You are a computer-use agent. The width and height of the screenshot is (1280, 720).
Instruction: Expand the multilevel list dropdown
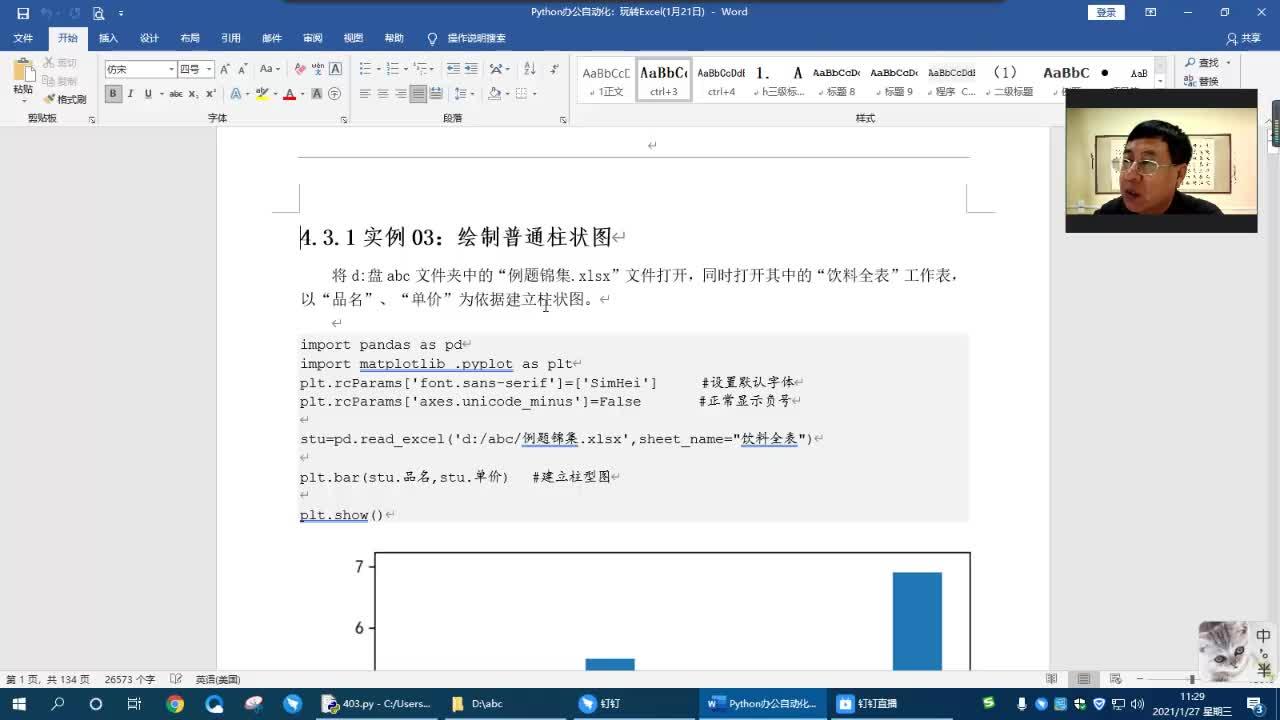(x=433, y=69)
